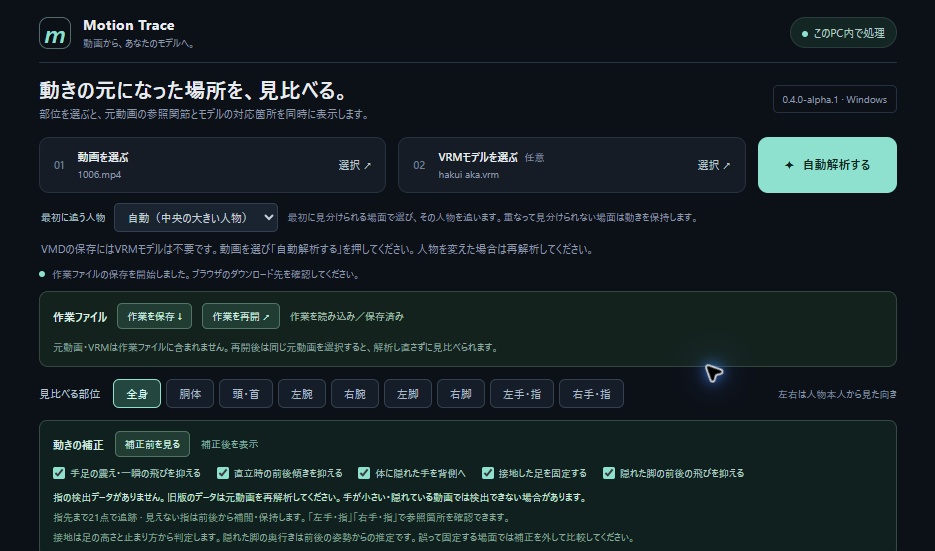Open video chooser with 動画を選ぶ 選択
The image size is (935, 551).
pos(212,165)
